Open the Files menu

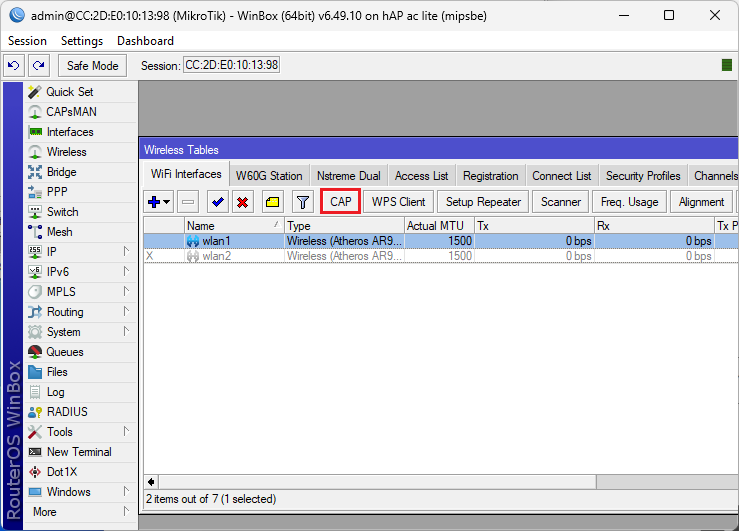click(x=80, y=372)
